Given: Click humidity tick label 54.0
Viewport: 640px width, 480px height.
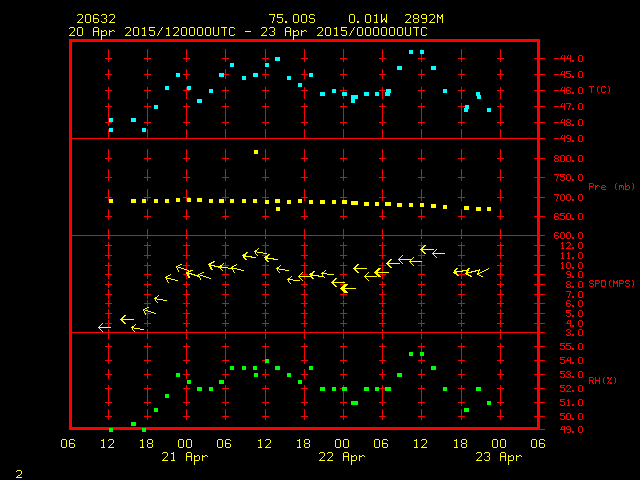Looking at the screenshot, I should pyautogui.click(x=571, y=361).
